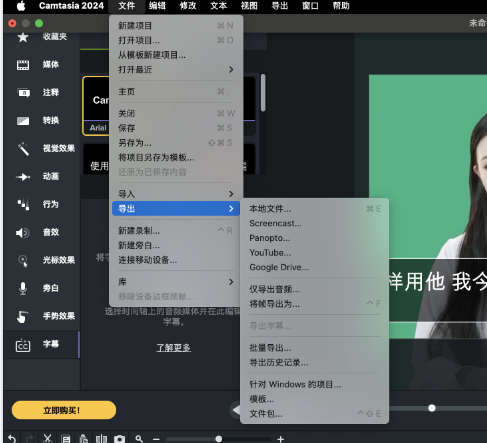Click the timeline zoom in plus button

tap(281, 439)
